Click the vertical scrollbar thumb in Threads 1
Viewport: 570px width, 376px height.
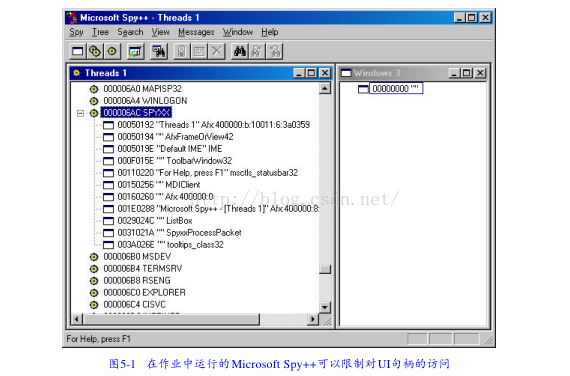(325, 269)
